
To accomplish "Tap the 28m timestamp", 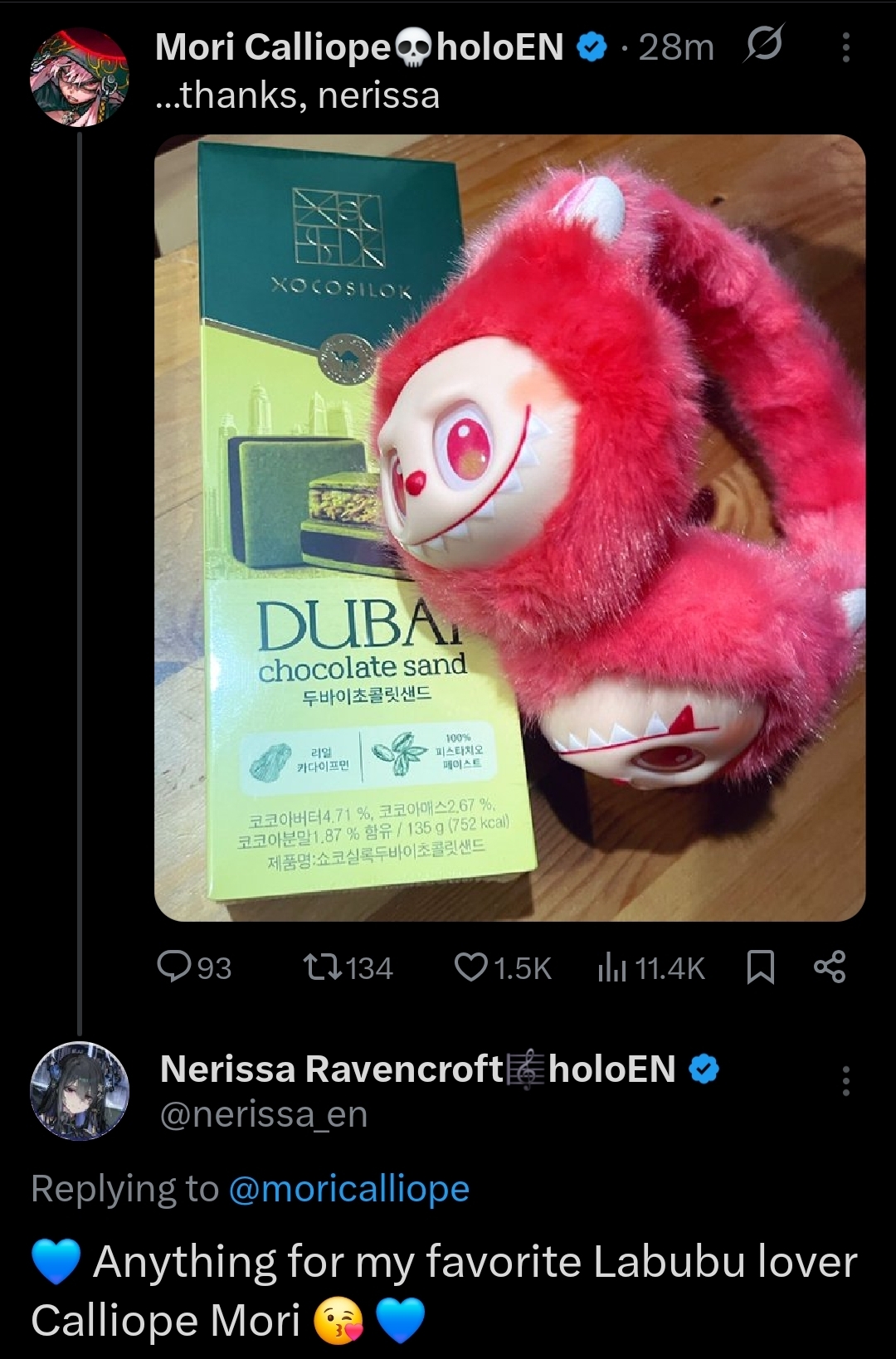I will 676,47.
